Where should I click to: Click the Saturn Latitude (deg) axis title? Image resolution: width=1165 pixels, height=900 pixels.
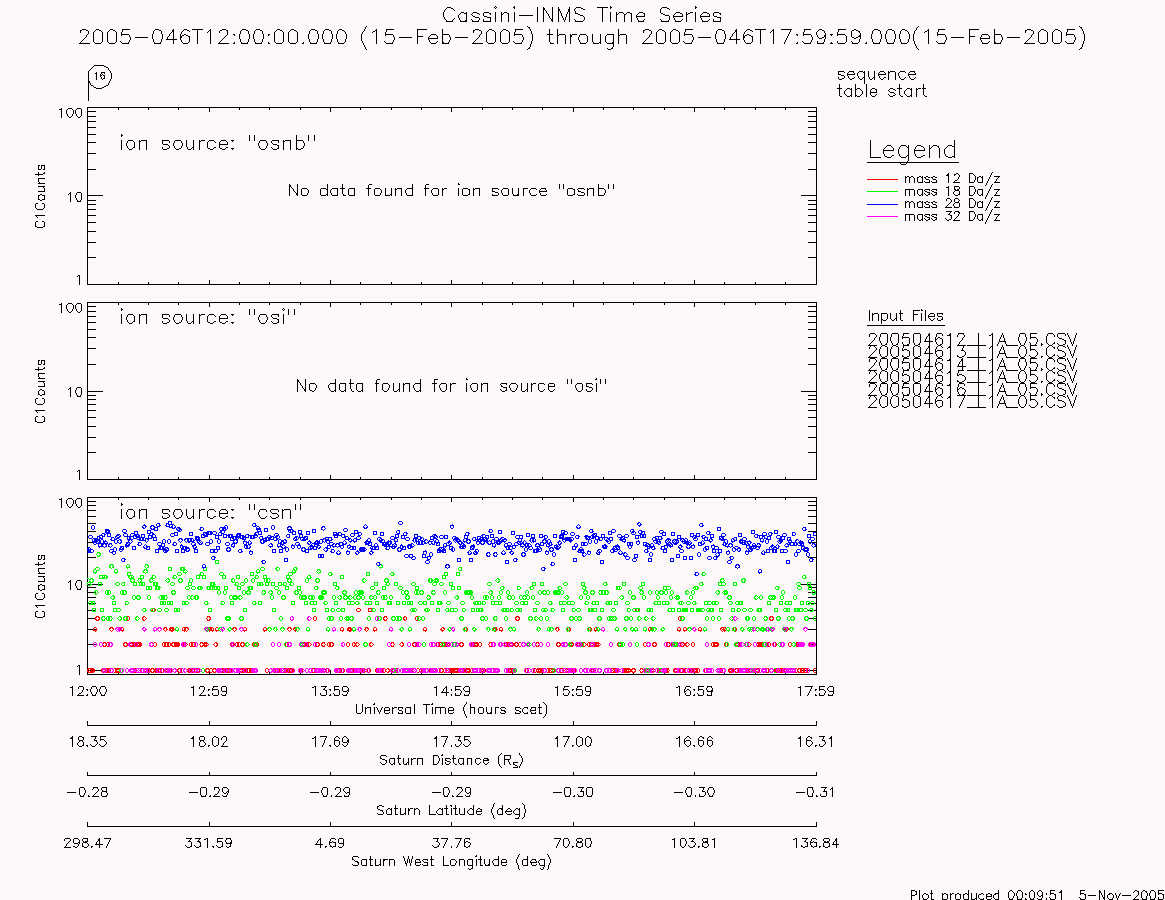coord(451,810)
